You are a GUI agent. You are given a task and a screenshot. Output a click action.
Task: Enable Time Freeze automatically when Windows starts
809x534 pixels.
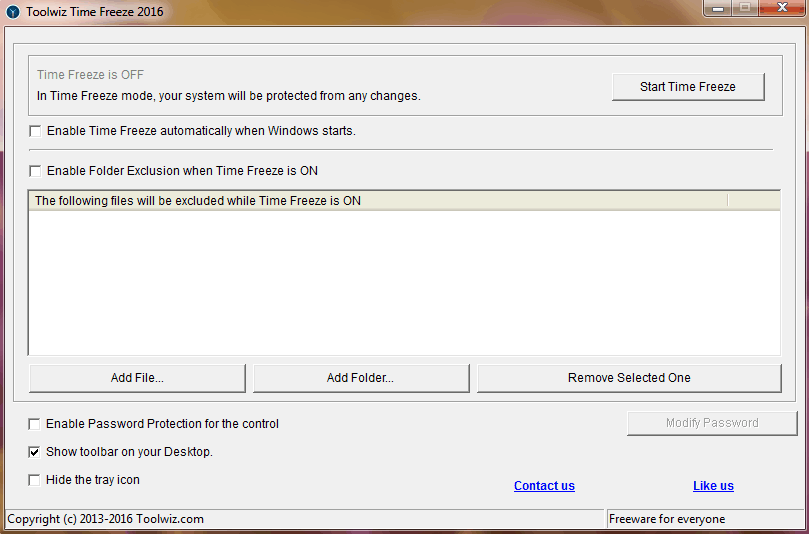click(35, 131)
